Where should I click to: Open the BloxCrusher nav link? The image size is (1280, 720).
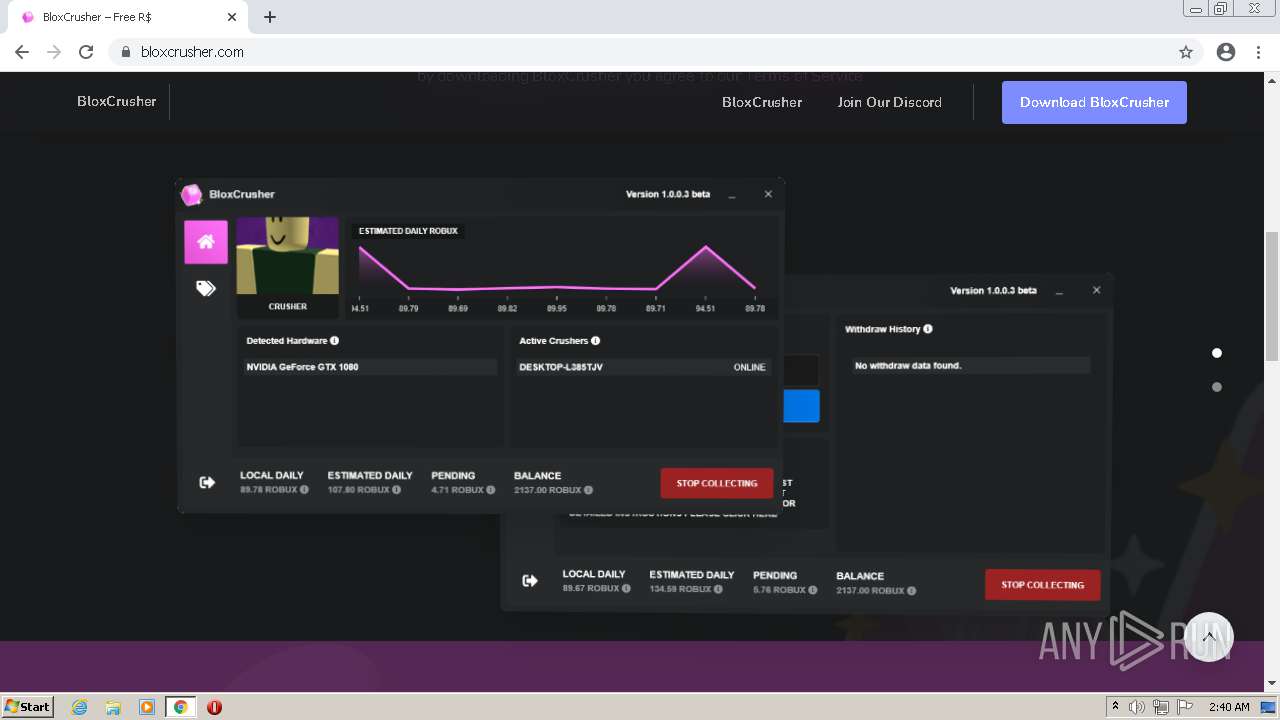(x=762, y=102)
